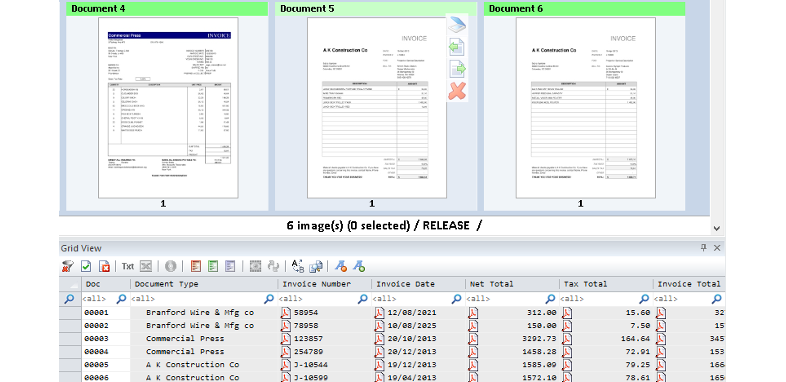Viewport: 786px width, 382px height.
Task: Click the PDF icon next to net total 1458.28
Action: [473, 351]
